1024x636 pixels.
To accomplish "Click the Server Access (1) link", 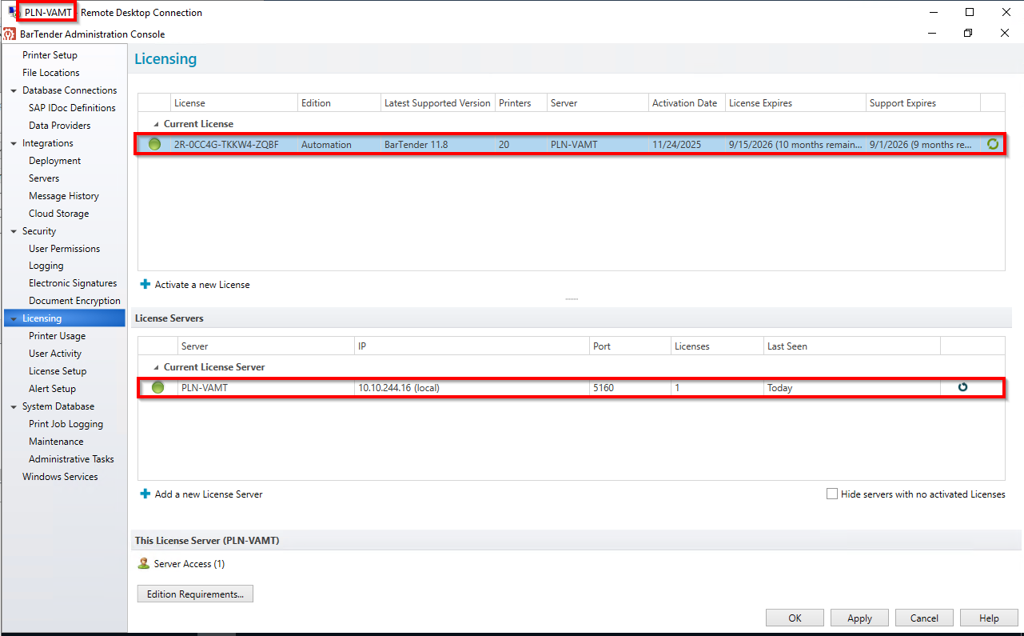I will point(189,564).
